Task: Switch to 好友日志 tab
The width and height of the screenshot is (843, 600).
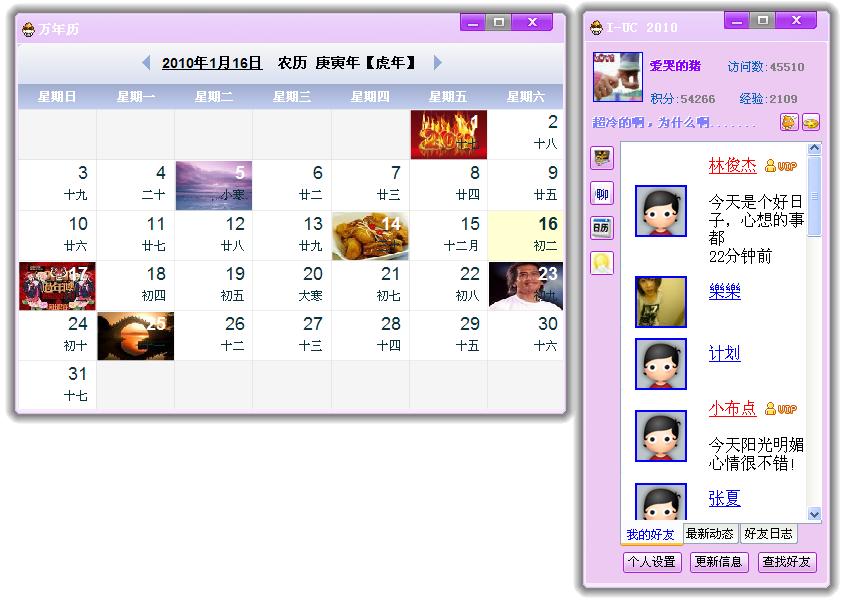Action: pos(768,533)
